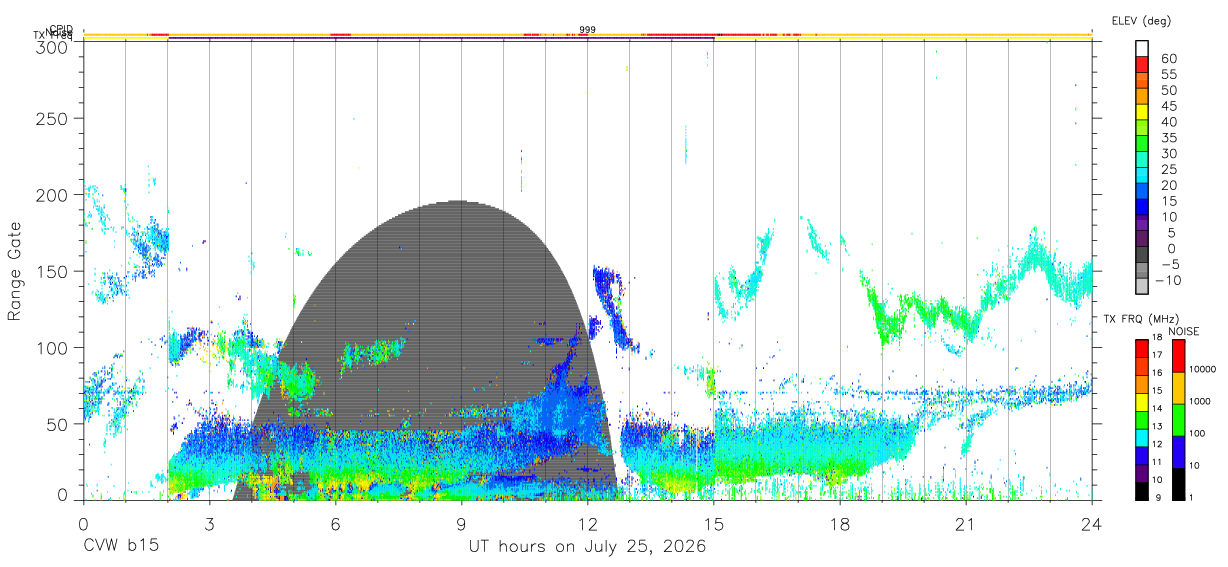Click y-axis tick label 50
Viewport: 1228px width, 567px height.
(x=55, y=424)
